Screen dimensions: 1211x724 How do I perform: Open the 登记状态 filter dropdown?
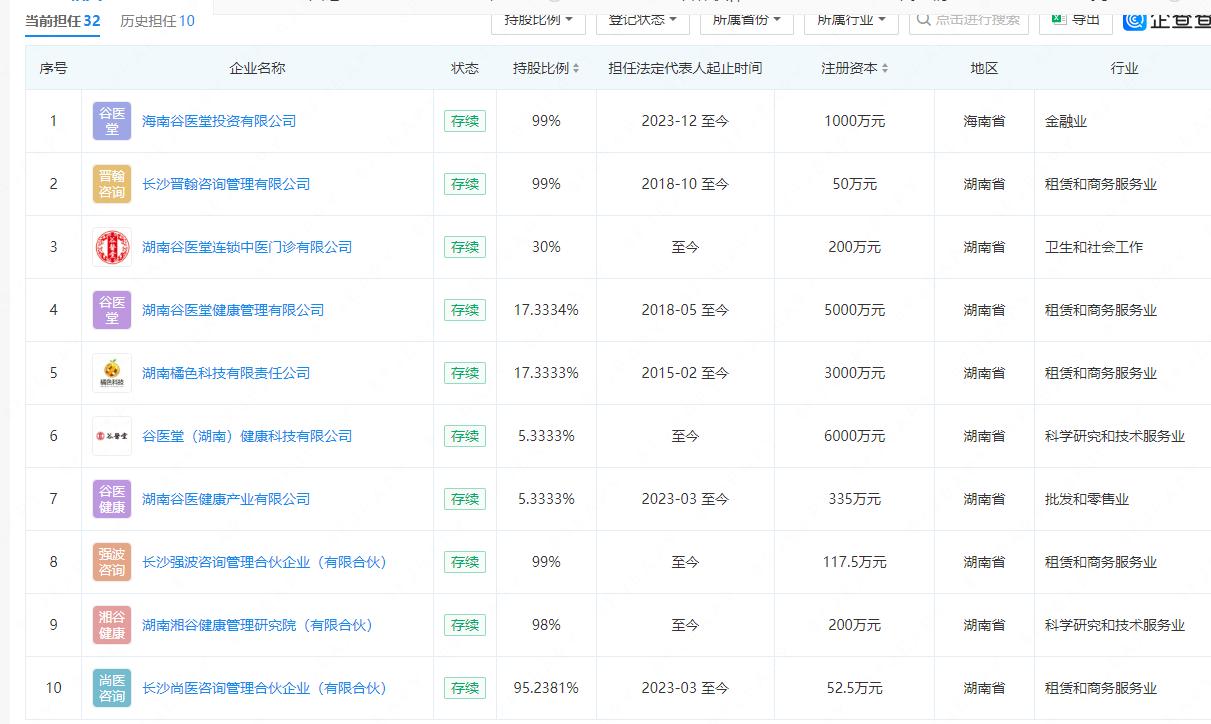point(645,19)
